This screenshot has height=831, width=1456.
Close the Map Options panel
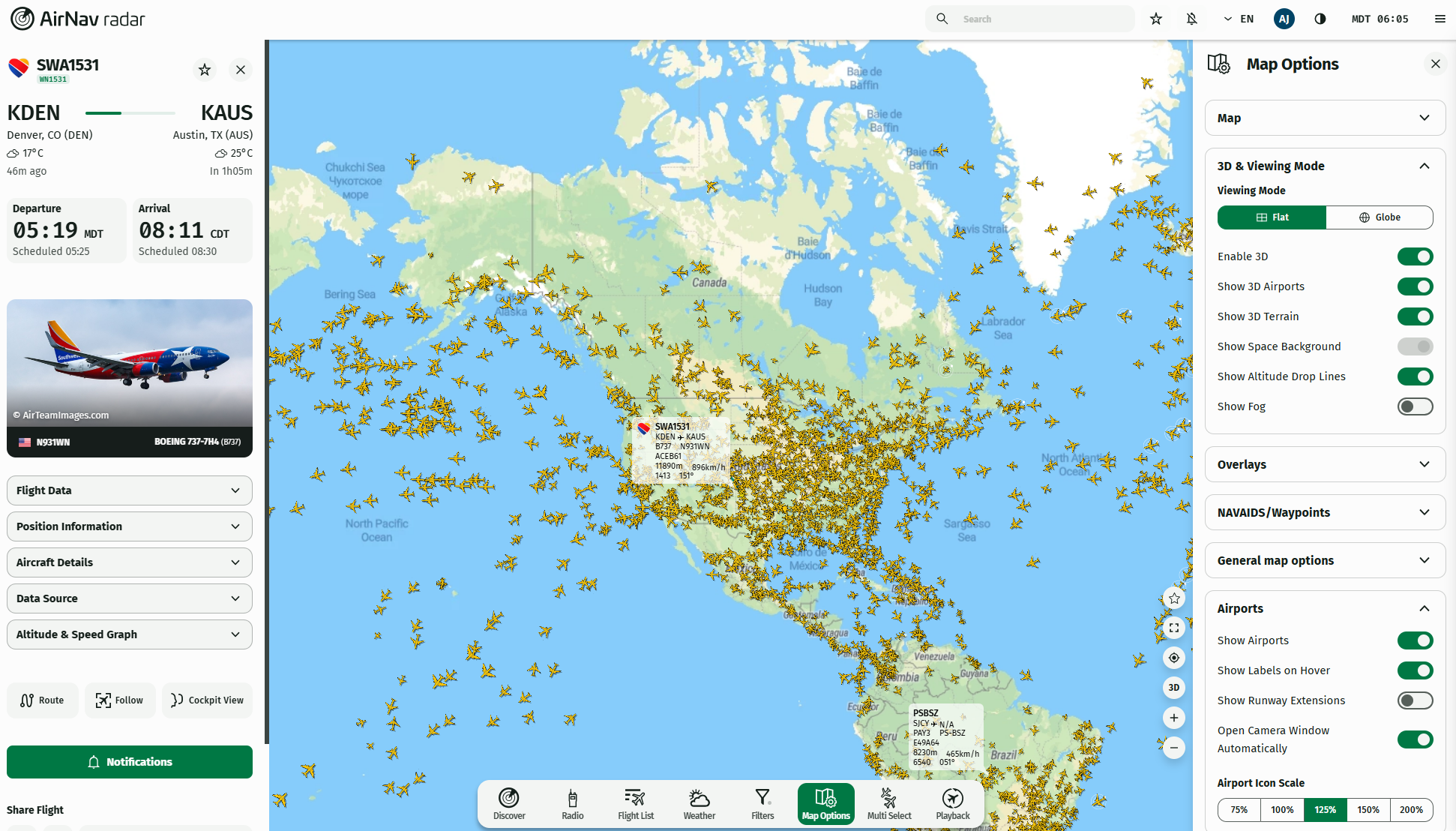click(x=1436, y=64)
